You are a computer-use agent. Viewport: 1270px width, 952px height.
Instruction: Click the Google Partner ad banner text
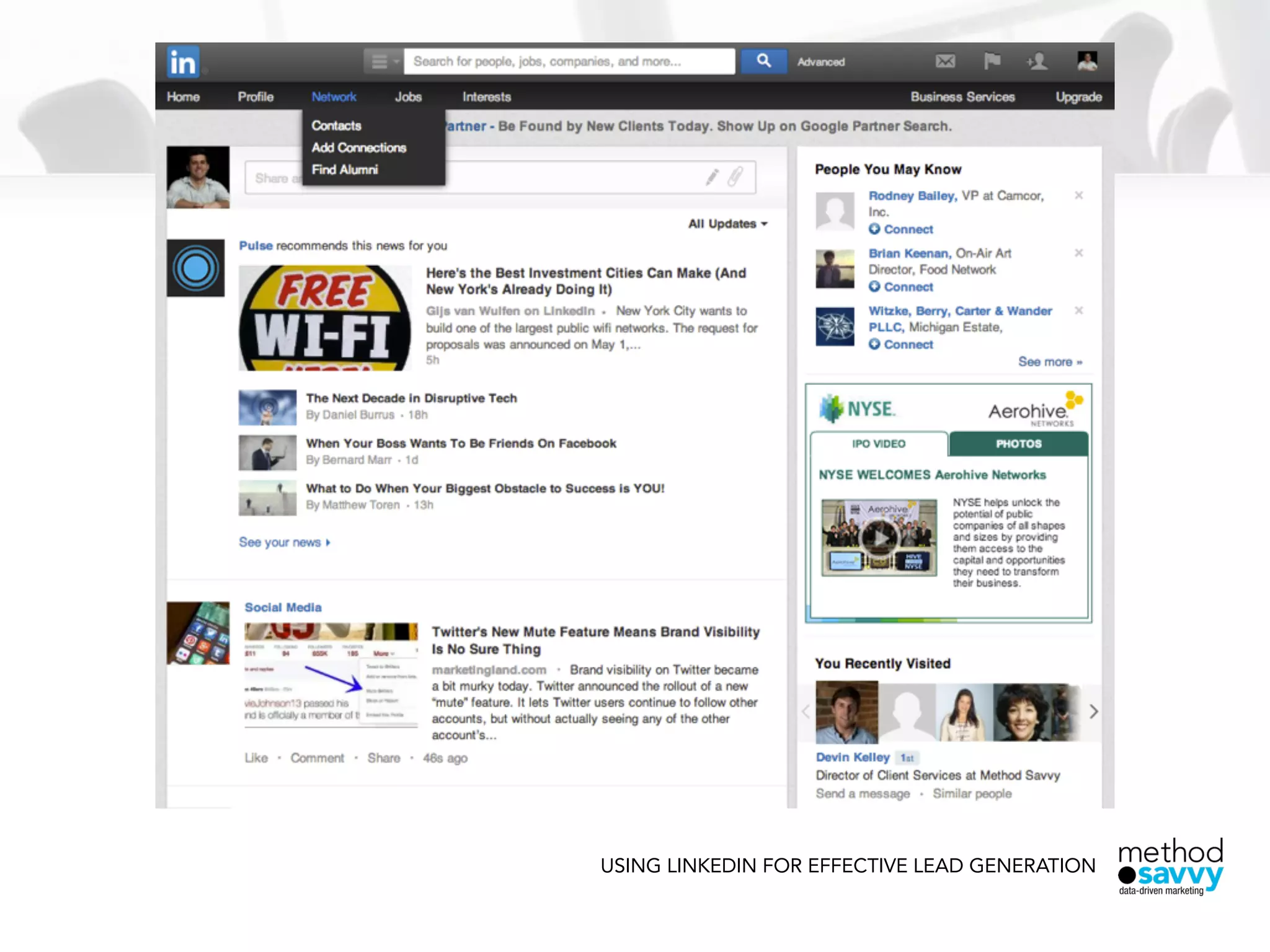pyautogui.click(x=698, y=126)
